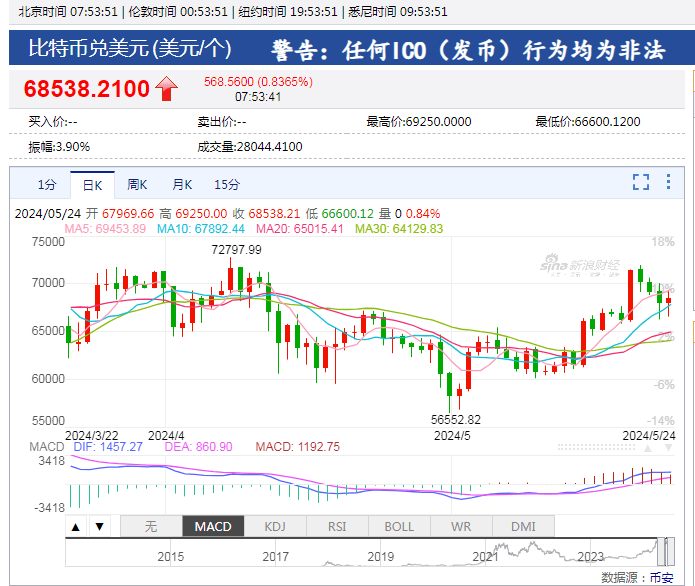Screen dimensions: 695x586
Task: Click 2015 on the overview timeline
Action: click(171, 557)
